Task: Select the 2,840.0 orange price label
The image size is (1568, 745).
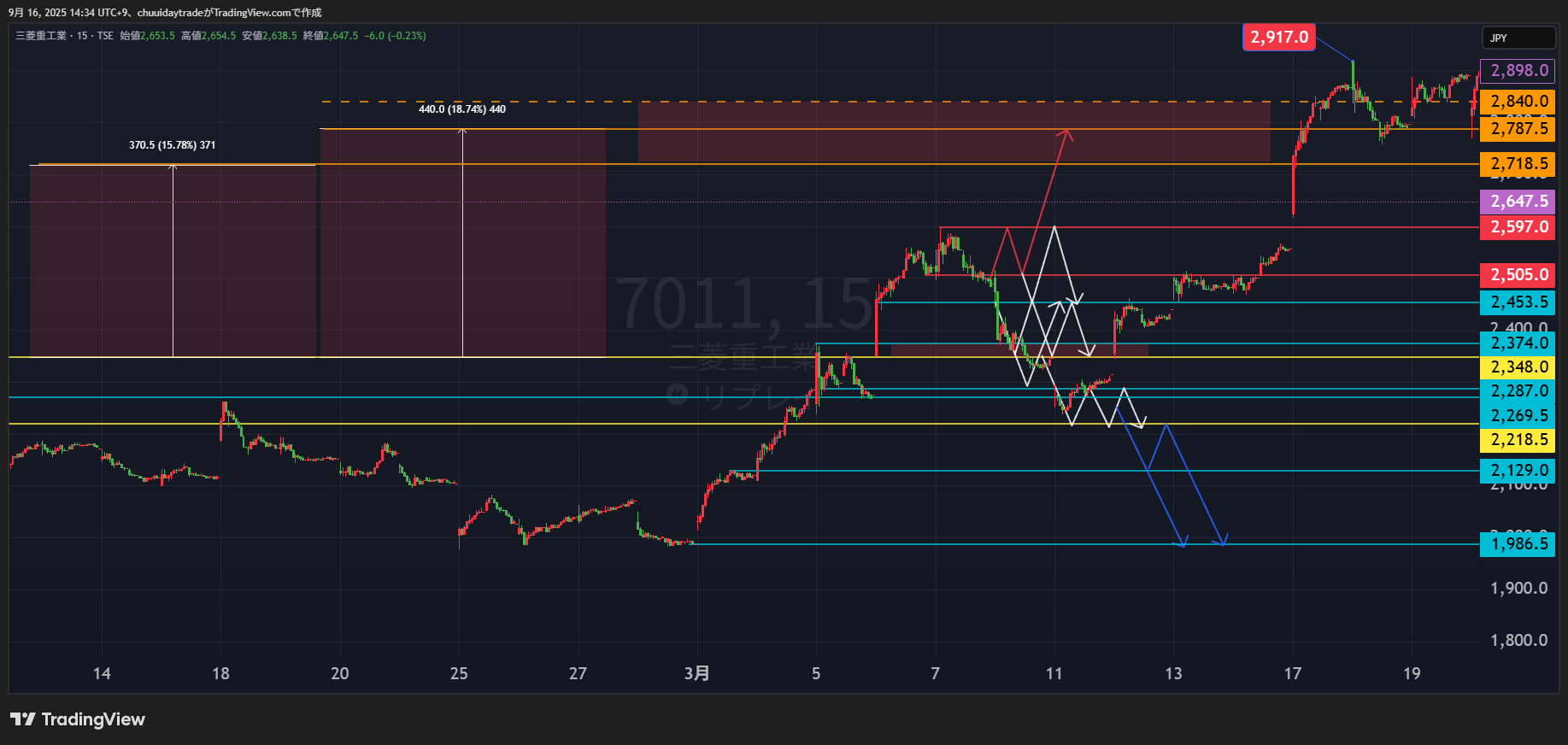Action: click(x=1518, y=102)
